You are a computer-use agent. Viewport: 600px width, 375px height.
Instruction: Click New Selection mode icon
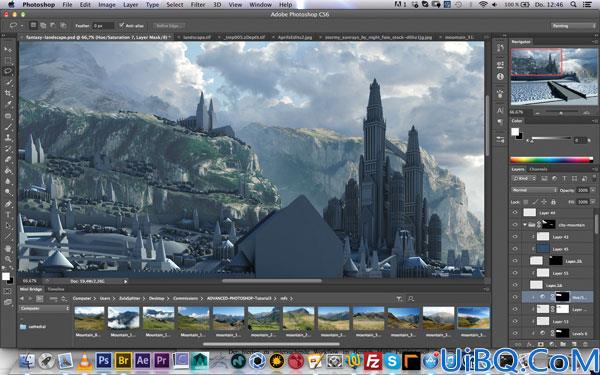pos(33,26)
